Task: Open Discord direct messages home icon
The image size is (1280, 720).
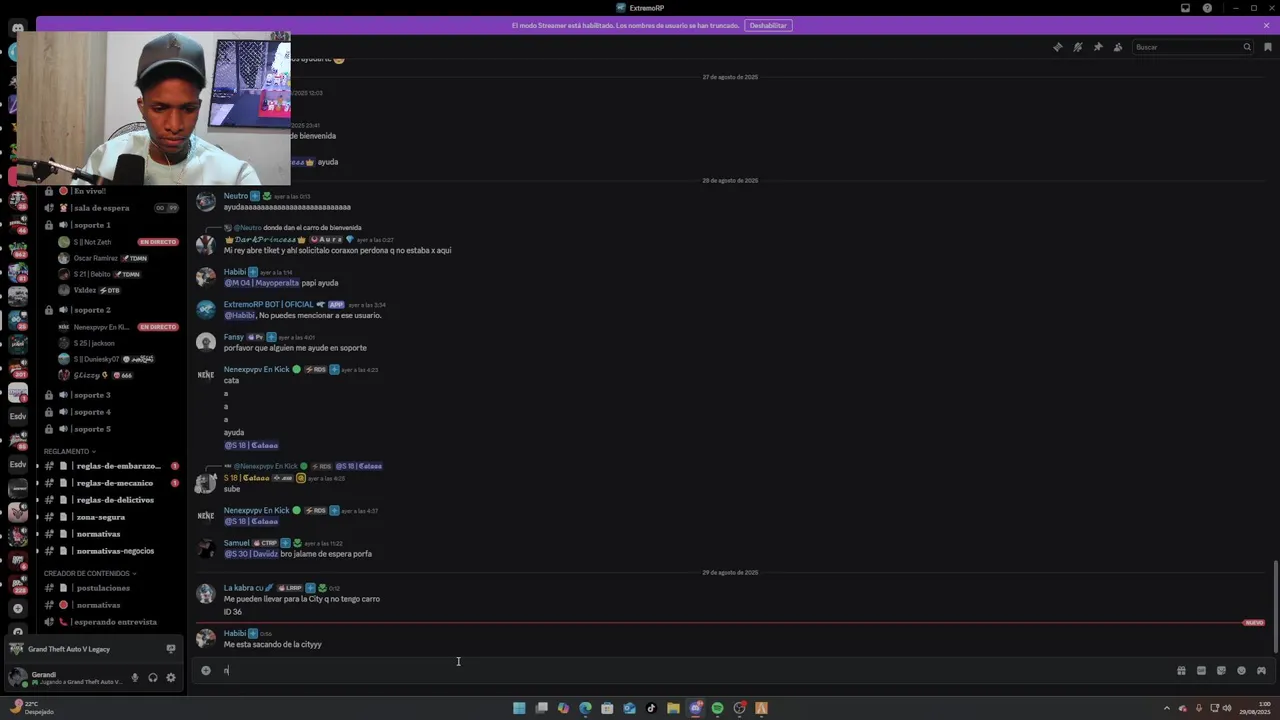Action: click(x=17, y=28)
